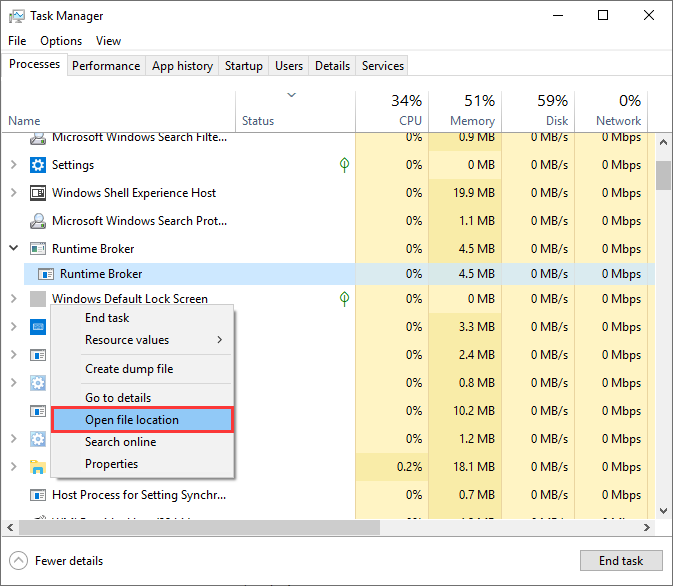Click the gear icon in the 1.2 MB row
Screen dimensions: 673x586
pos(38,439)
